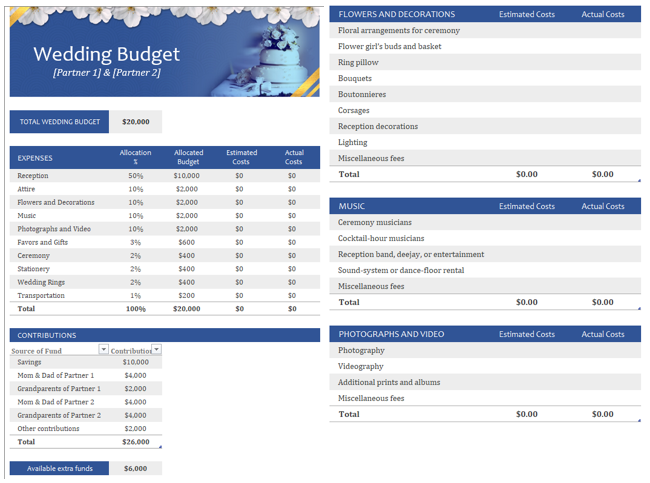Screen dimensions: 650x483
Task: Select the Ring pillow row
Action: tap(485, 62)
